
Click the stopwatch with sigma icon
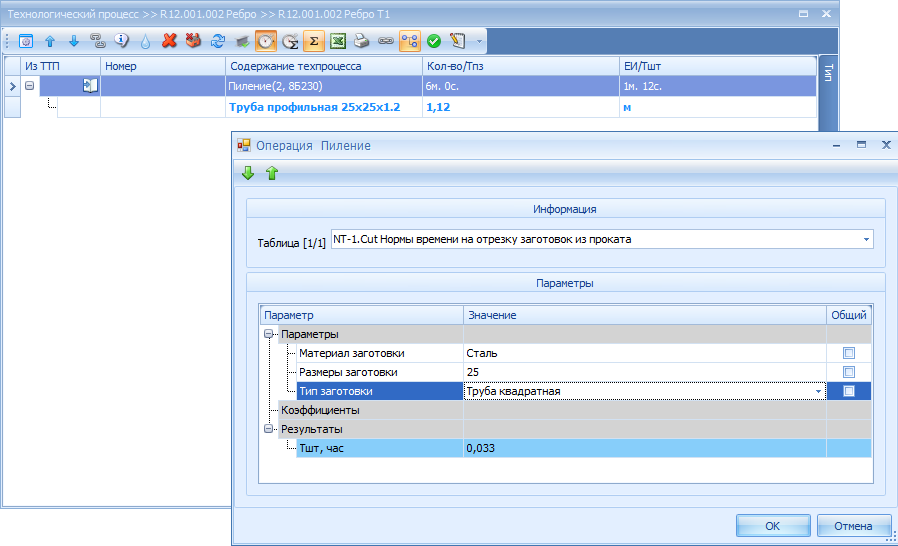290,41
